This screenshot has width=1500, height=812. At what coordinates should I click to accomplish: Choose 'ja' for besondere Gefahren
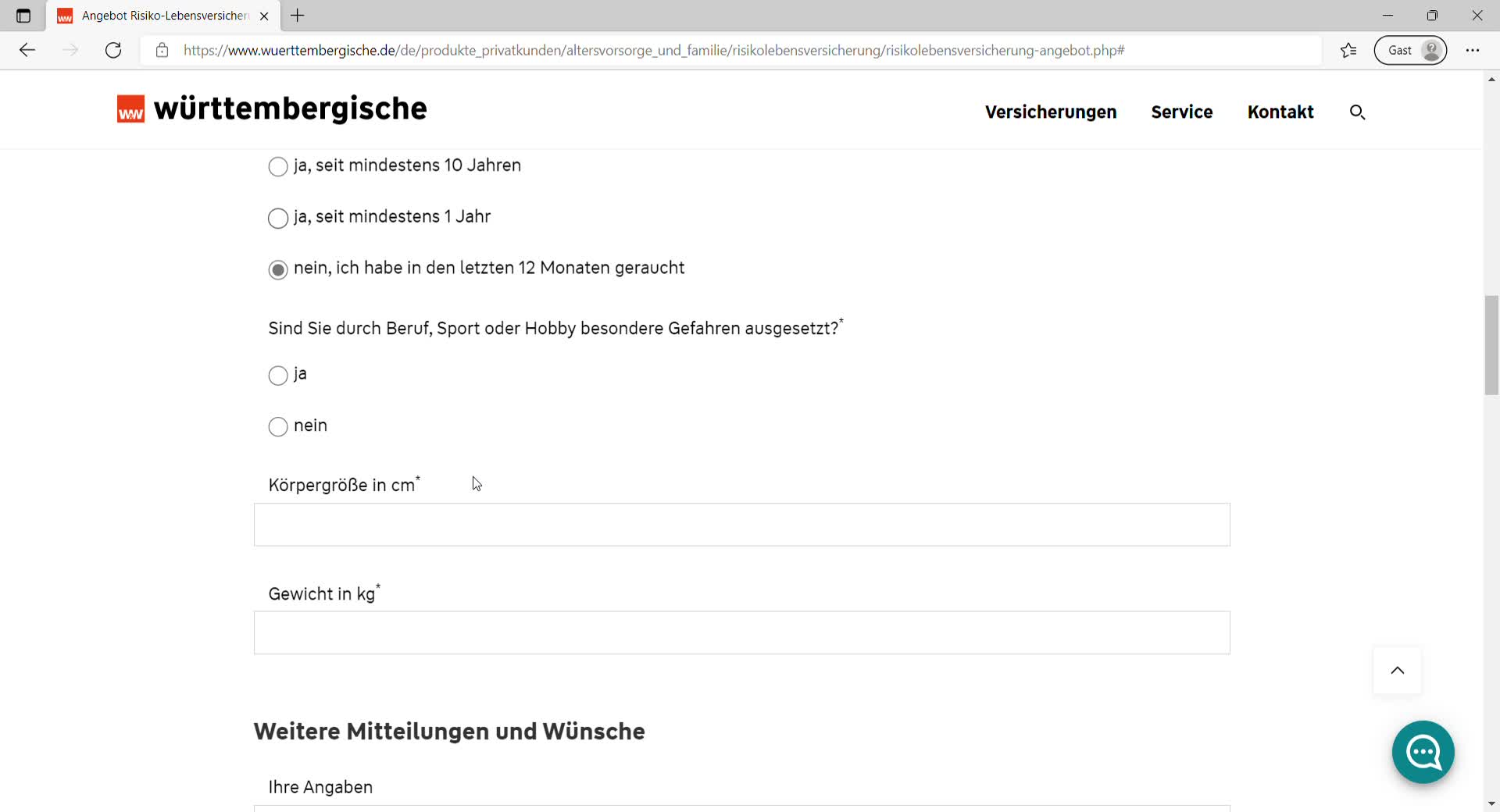click(278, 376)
